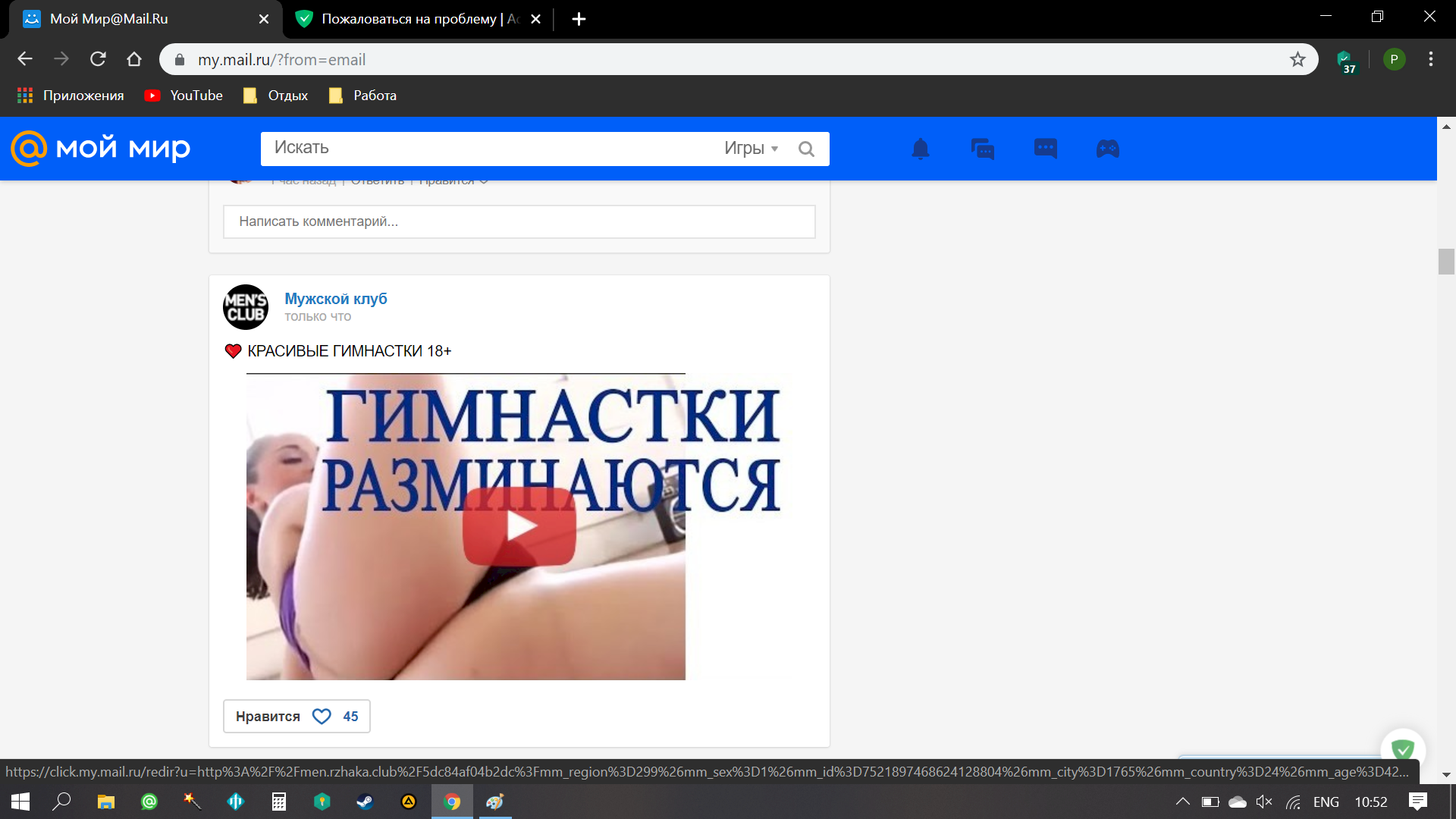Click the scrollbar down arrow

(x=1446, y=774)
